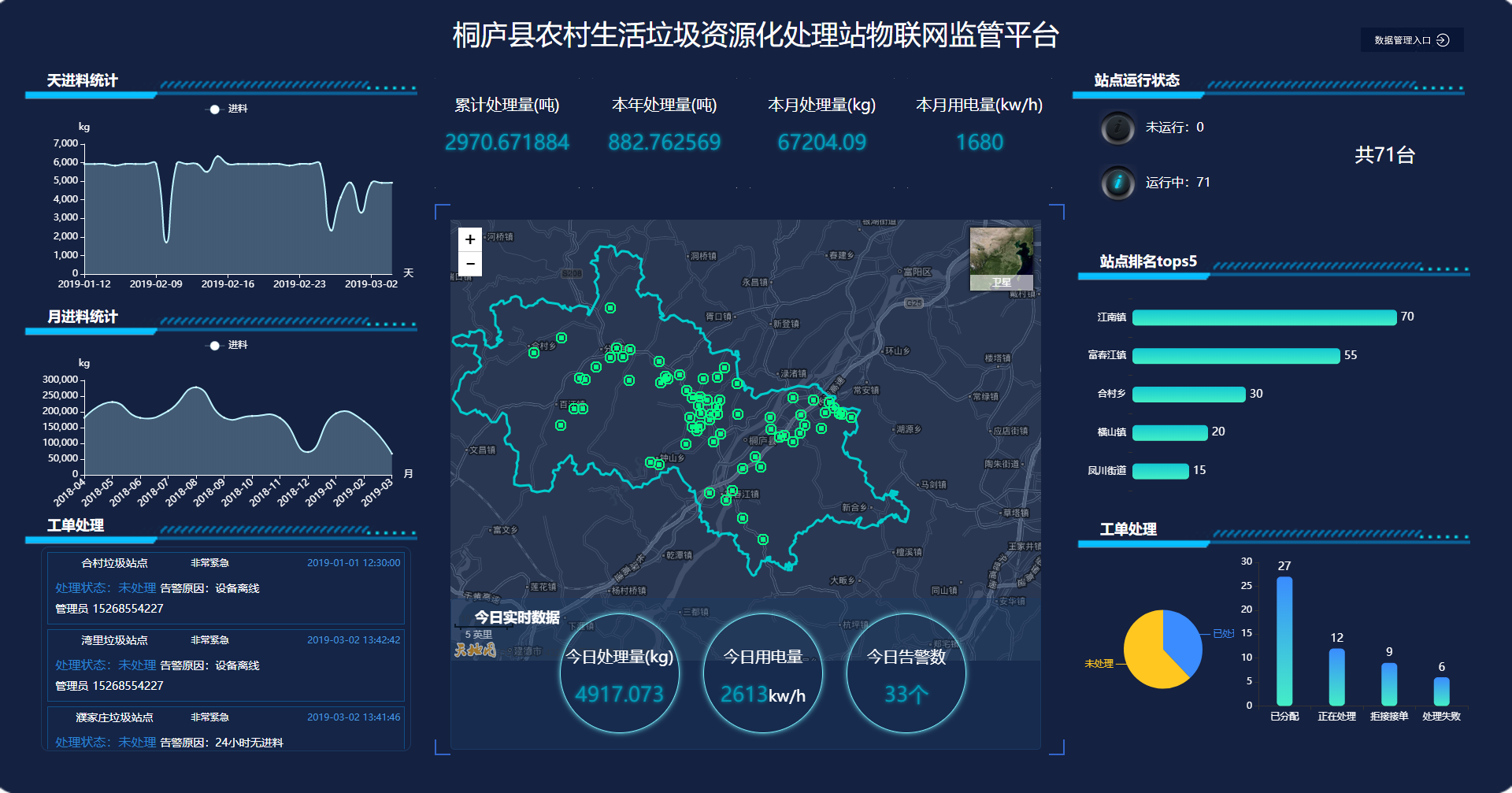Click the 合村乡 label on the map
This screenshot has width=1512, height=793.
(543, 346)
